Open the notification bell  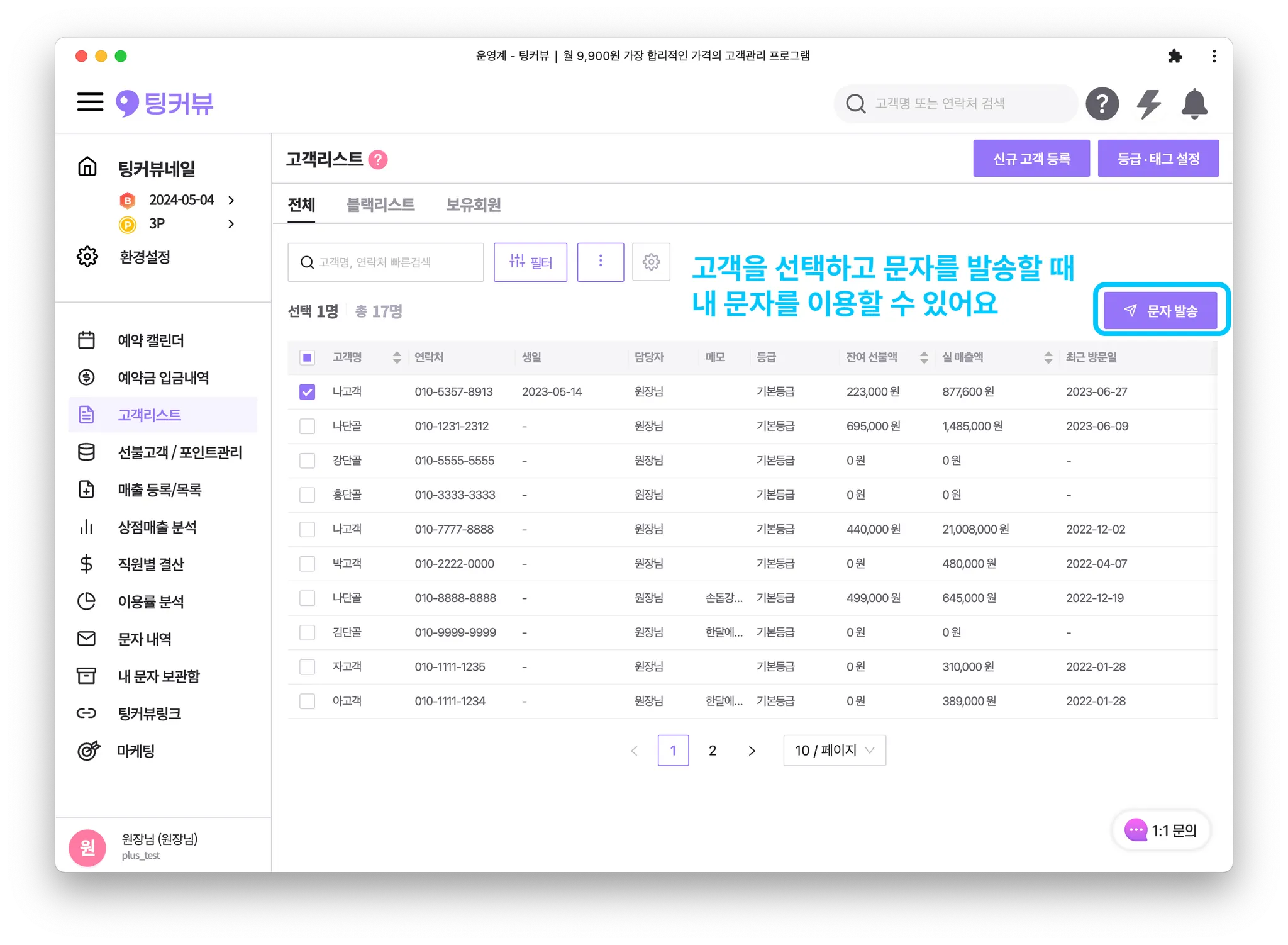point(1194,104)
